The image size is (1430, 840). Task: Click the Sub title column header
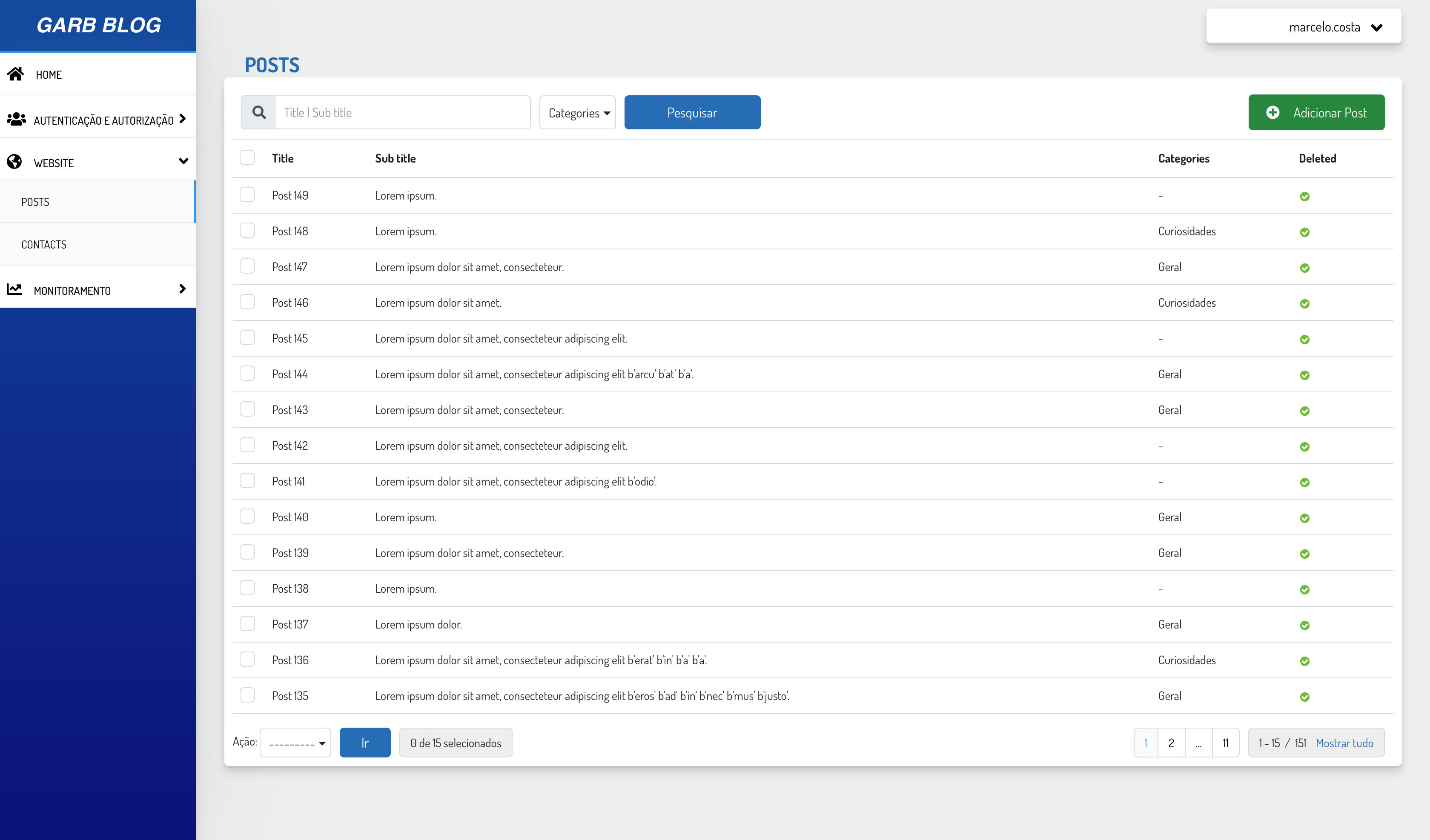[x=395, y=158]
